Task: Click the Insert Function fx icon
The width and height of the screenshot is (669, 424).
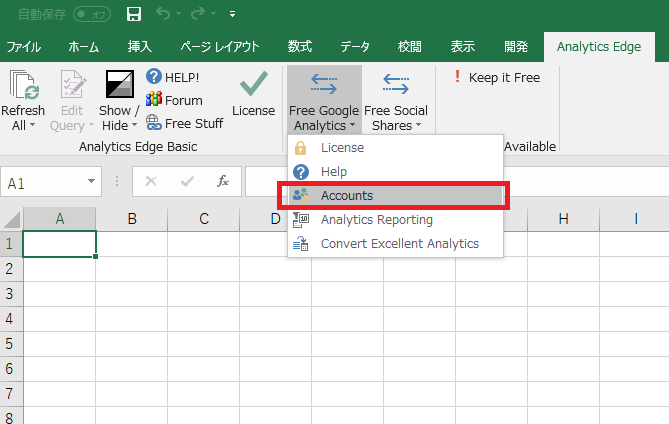Action: [223, 181]
